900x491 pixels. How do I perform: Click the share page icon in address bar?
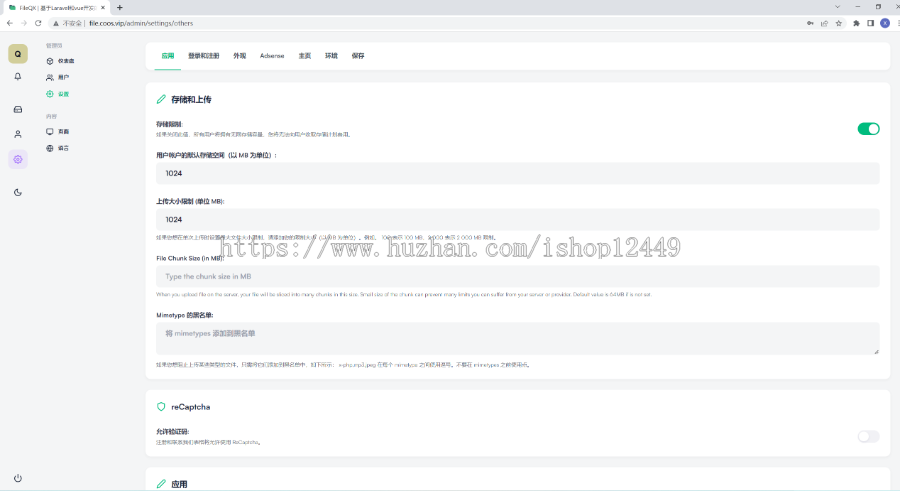pyautogui.click(x=824, y=23)
